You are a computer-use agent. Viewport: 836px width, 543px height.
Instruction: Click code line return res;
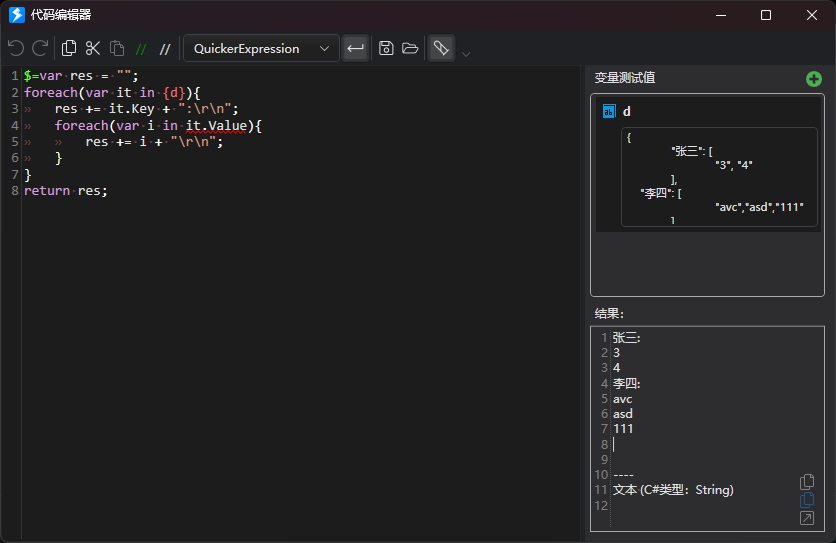(x=66, y=191)
